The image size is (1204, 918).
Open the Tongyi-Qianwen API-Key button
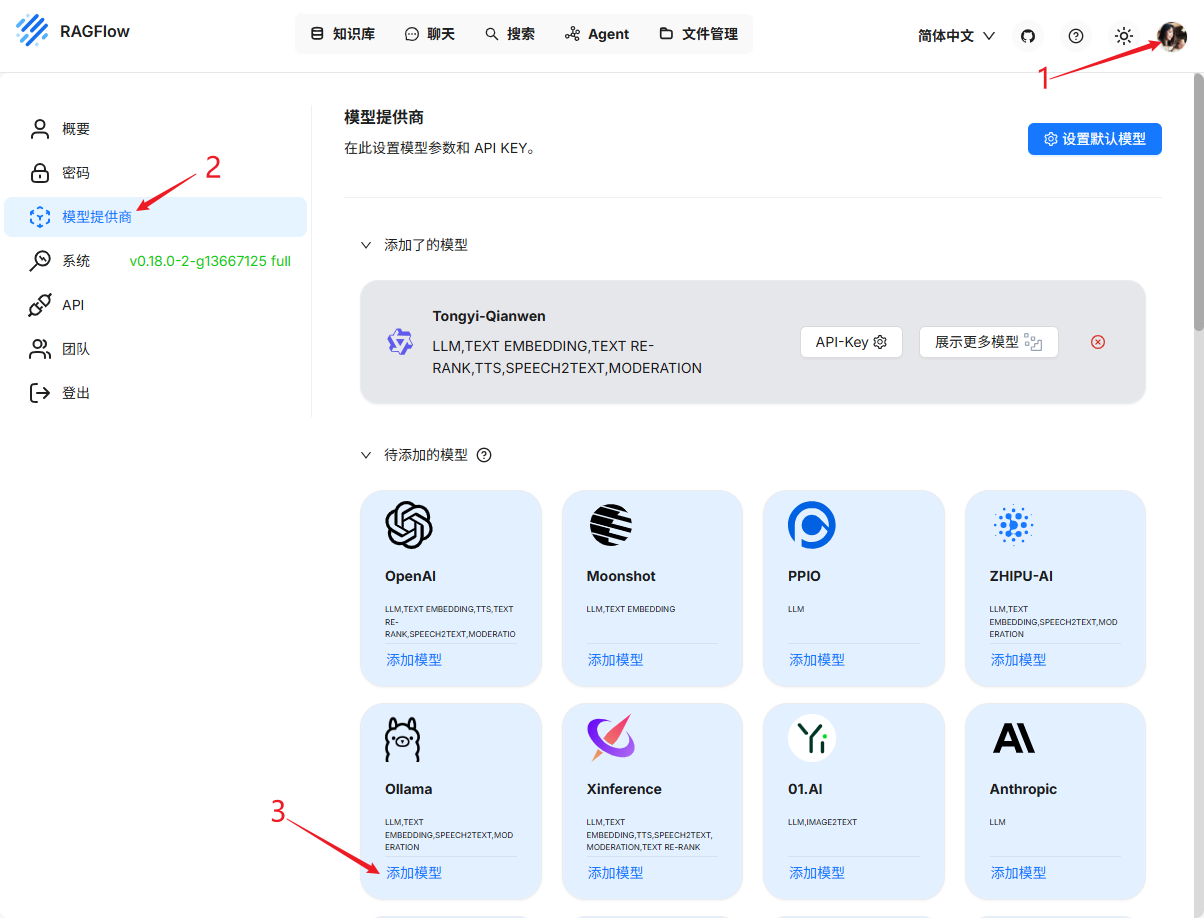pos(851,342)
